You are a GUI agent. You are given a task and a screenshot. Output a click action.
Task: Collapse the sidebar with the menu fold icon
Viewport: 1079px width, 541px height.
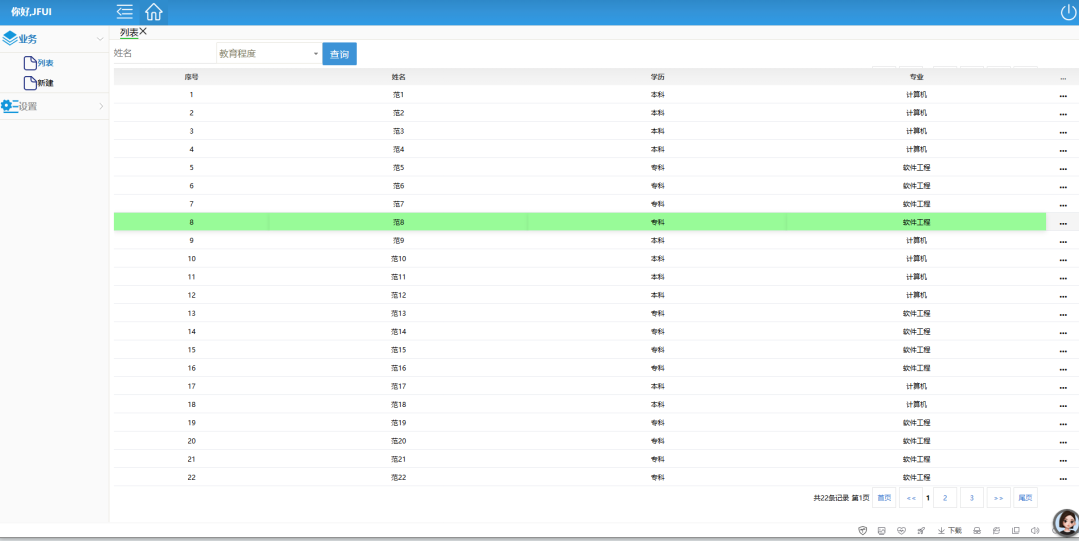pyautogui.click(x=124, y=12)
